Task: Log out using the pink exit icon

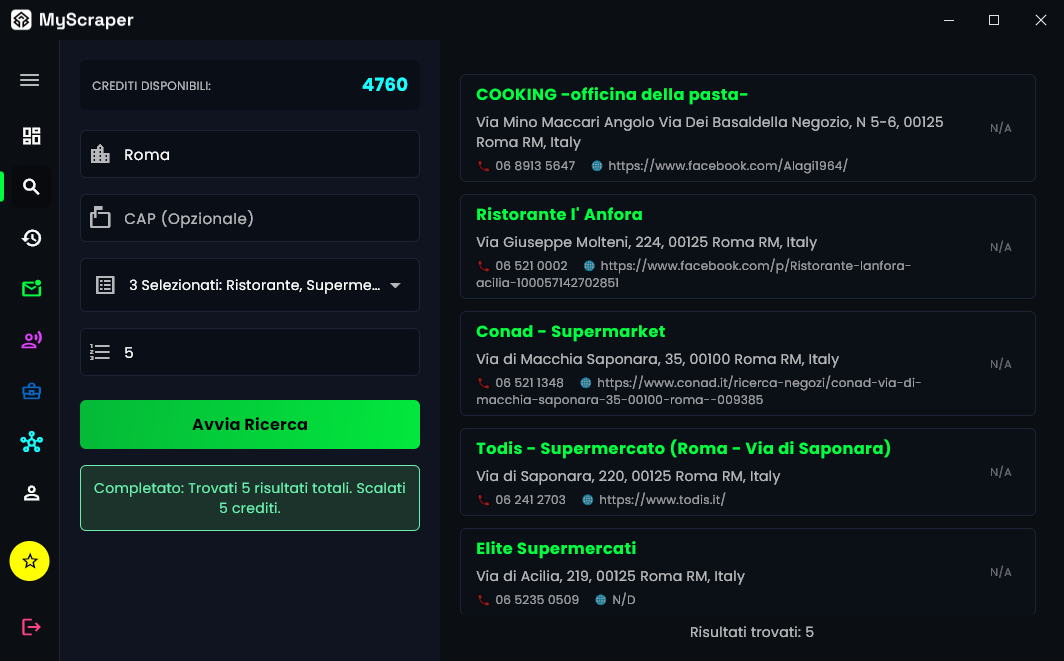Action: click(x=29, y=626)
